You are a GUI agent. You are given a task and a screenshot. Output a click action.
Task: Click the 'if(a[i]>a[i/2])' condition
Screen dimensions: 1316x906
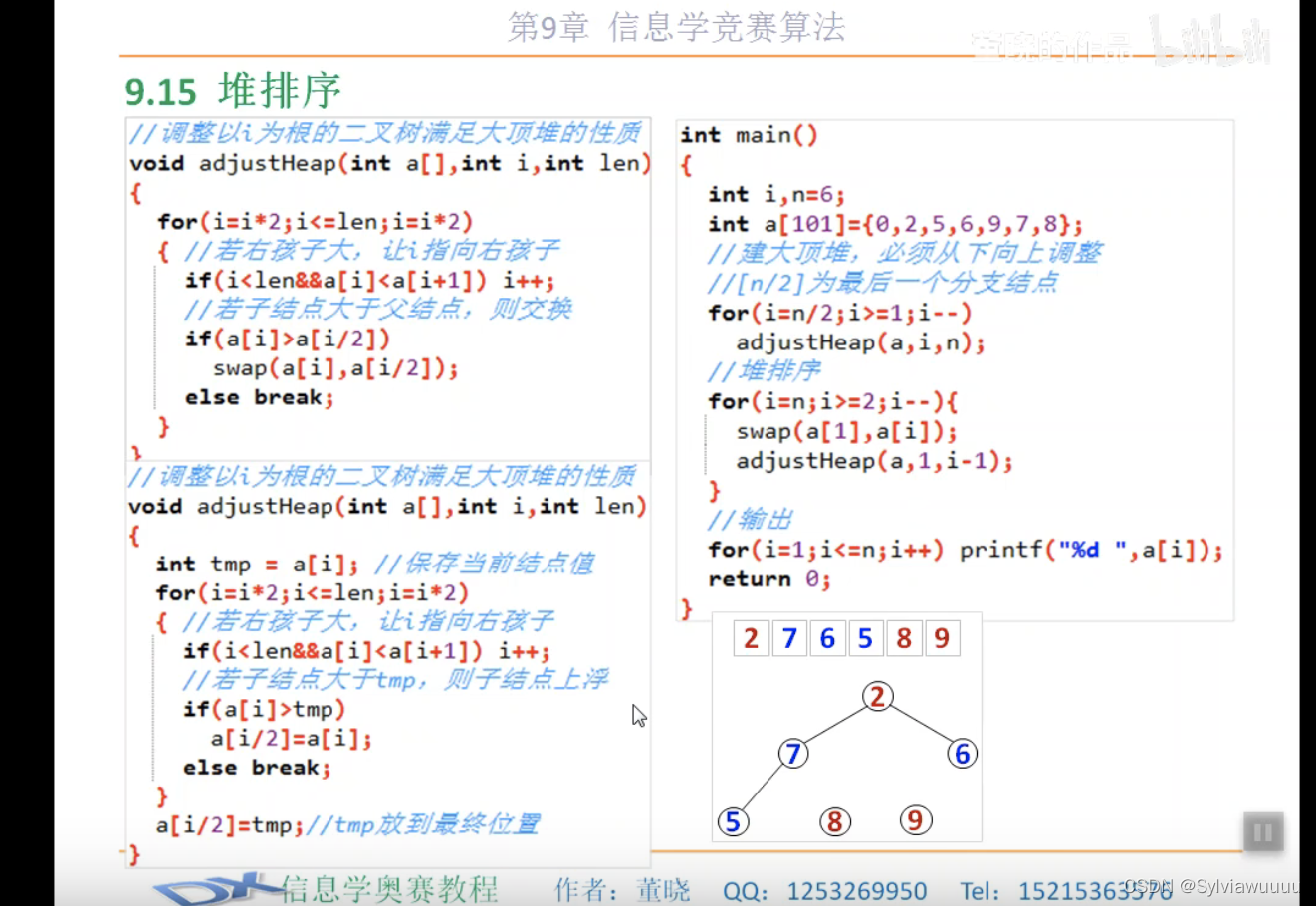click(287, 339)
